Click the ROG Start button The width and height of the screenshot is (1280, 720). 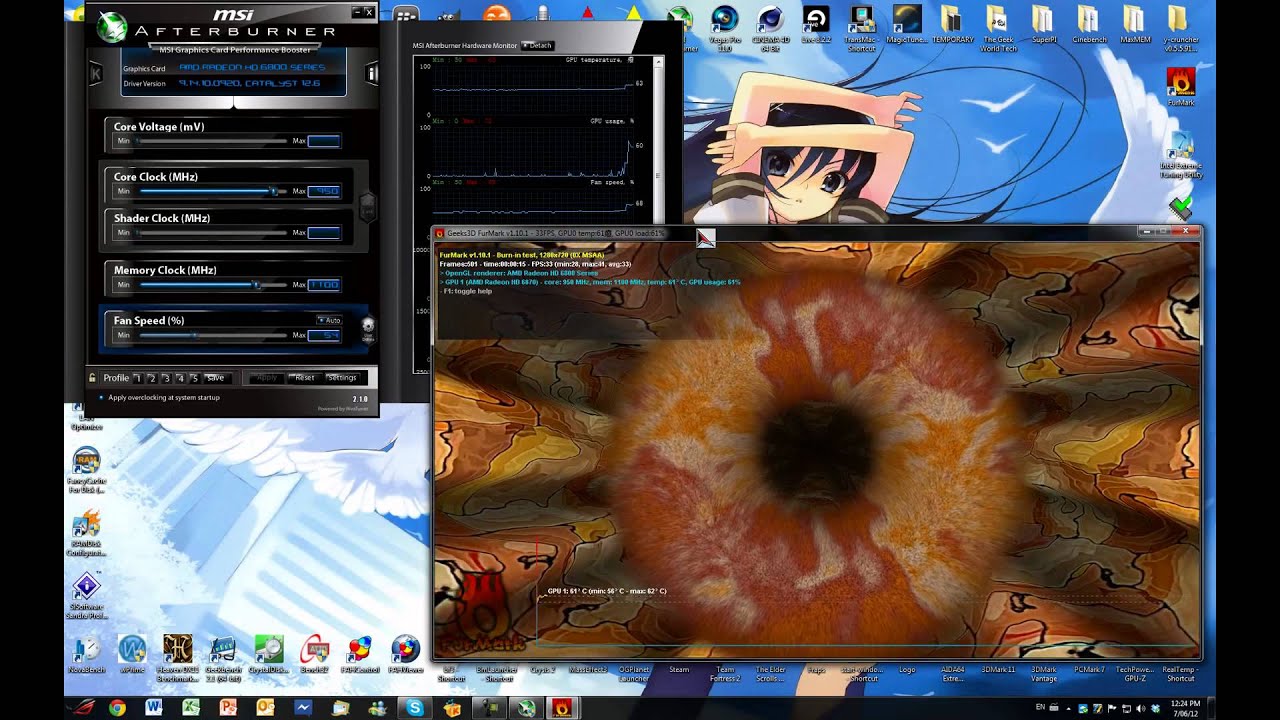pyautogui.click(x=81, y=708)
